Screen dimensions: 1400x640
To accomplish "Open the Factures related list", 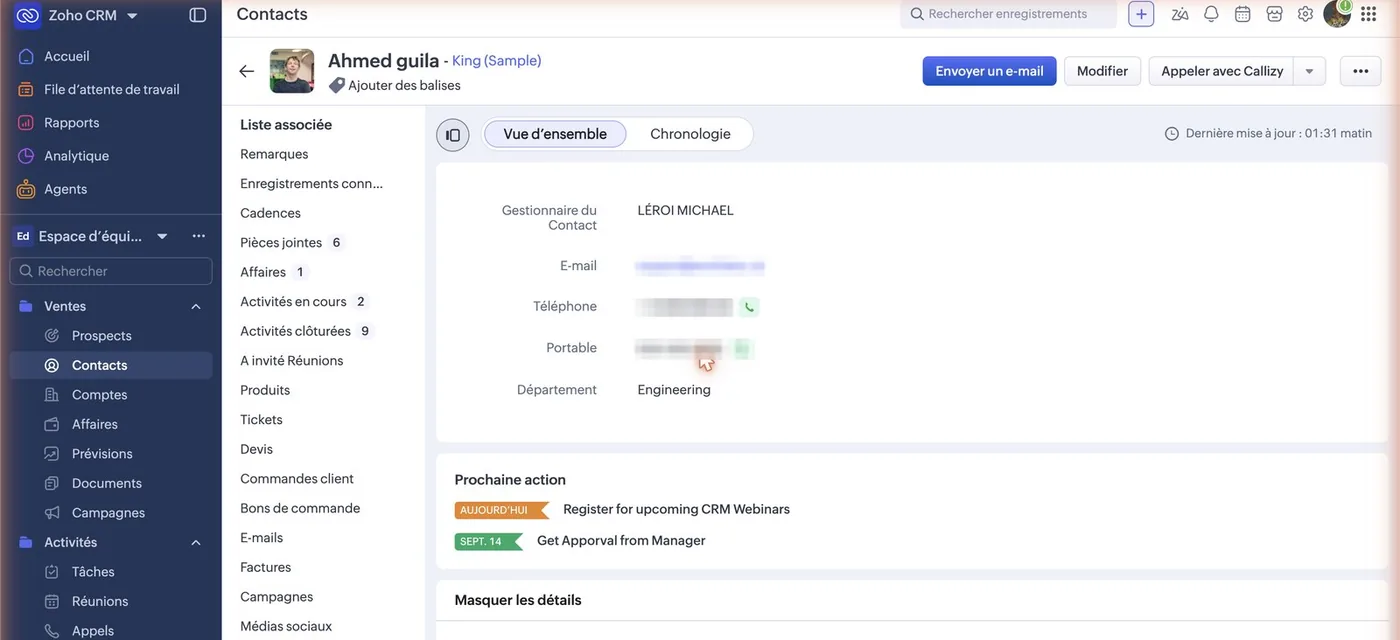I will (265, 567).
